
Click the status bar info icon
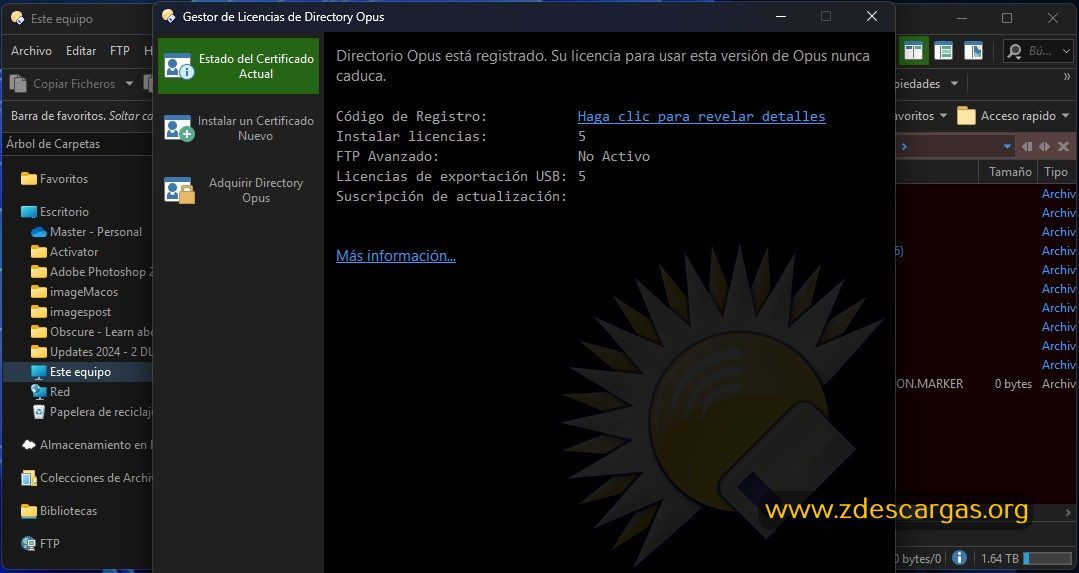click(959, 558)
